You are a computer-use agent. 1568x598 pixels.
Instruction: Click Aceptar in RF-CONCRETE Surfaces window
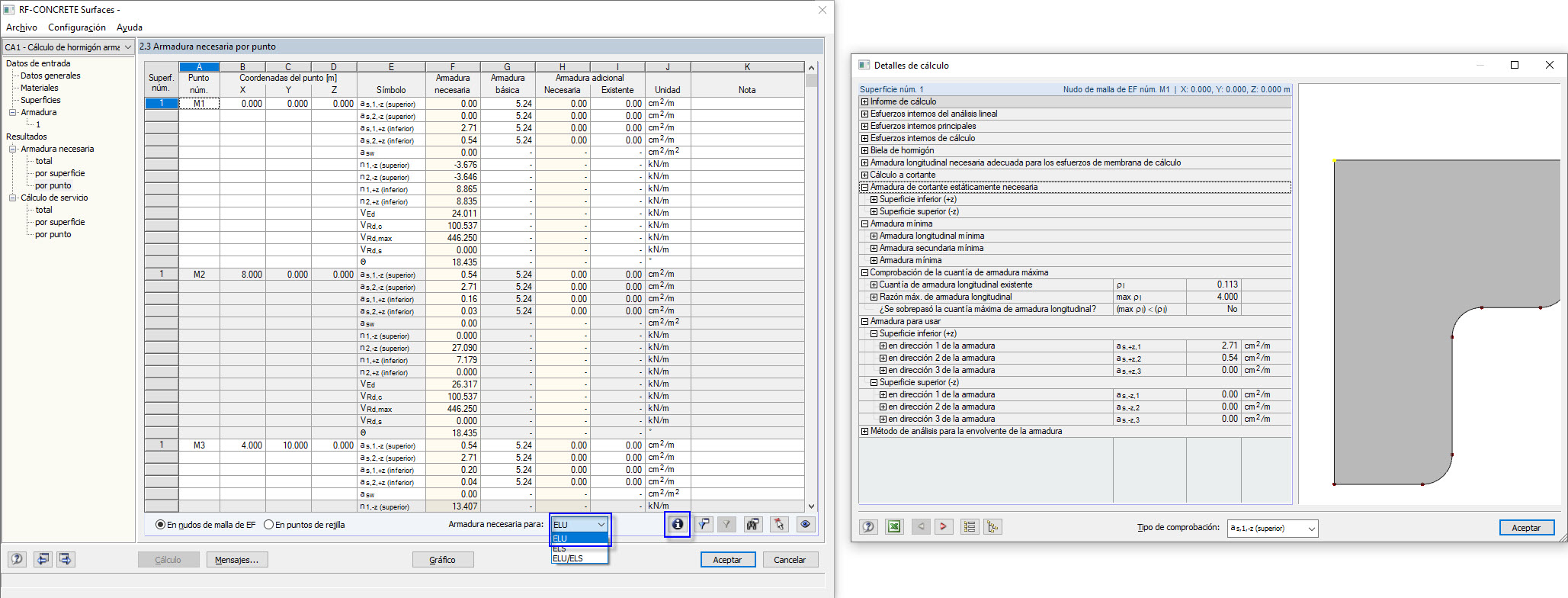click(x=727, y=560)
